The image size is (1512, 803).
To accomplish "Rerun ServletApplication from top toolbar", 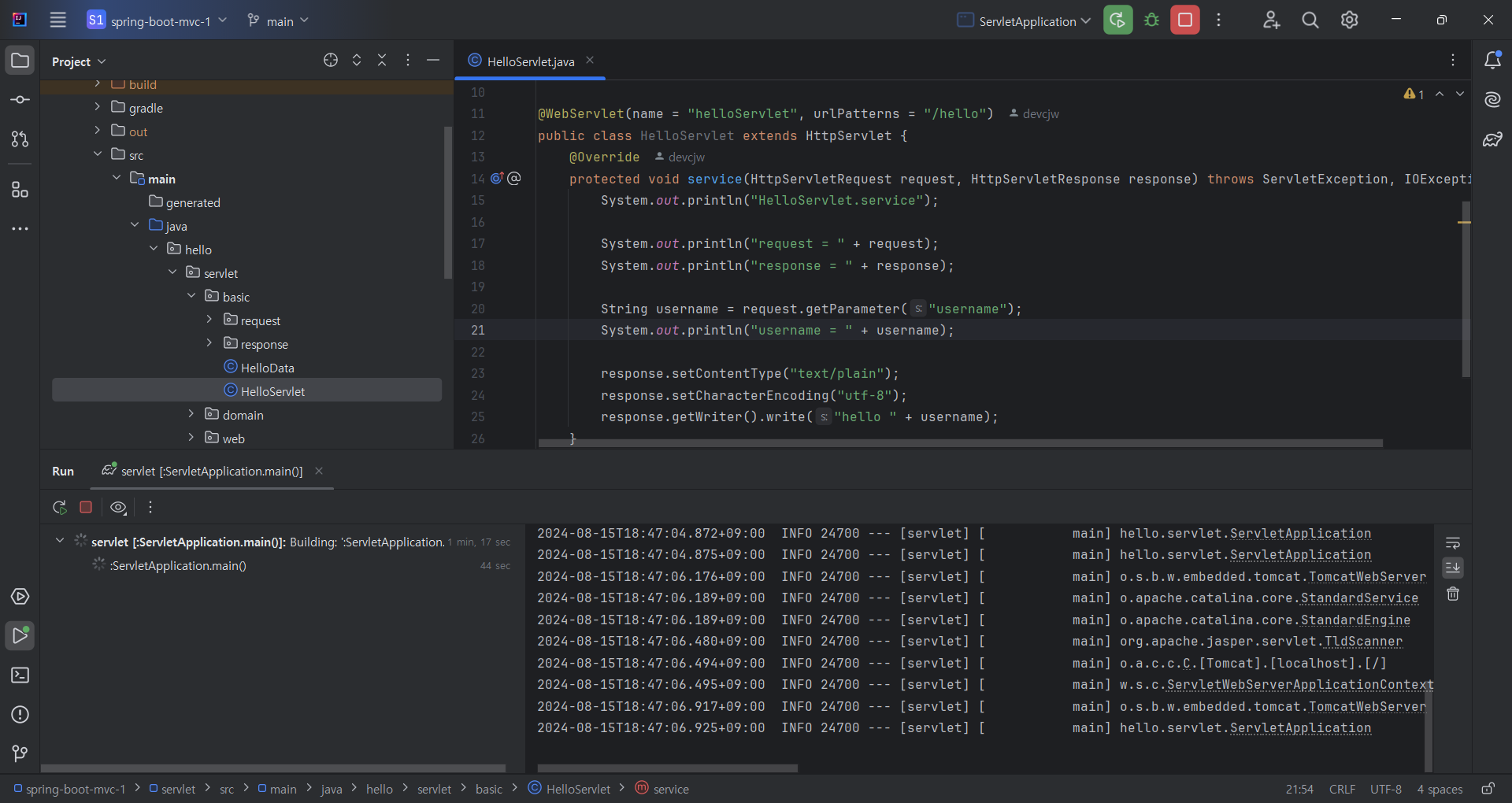I will click(1117, 20).
